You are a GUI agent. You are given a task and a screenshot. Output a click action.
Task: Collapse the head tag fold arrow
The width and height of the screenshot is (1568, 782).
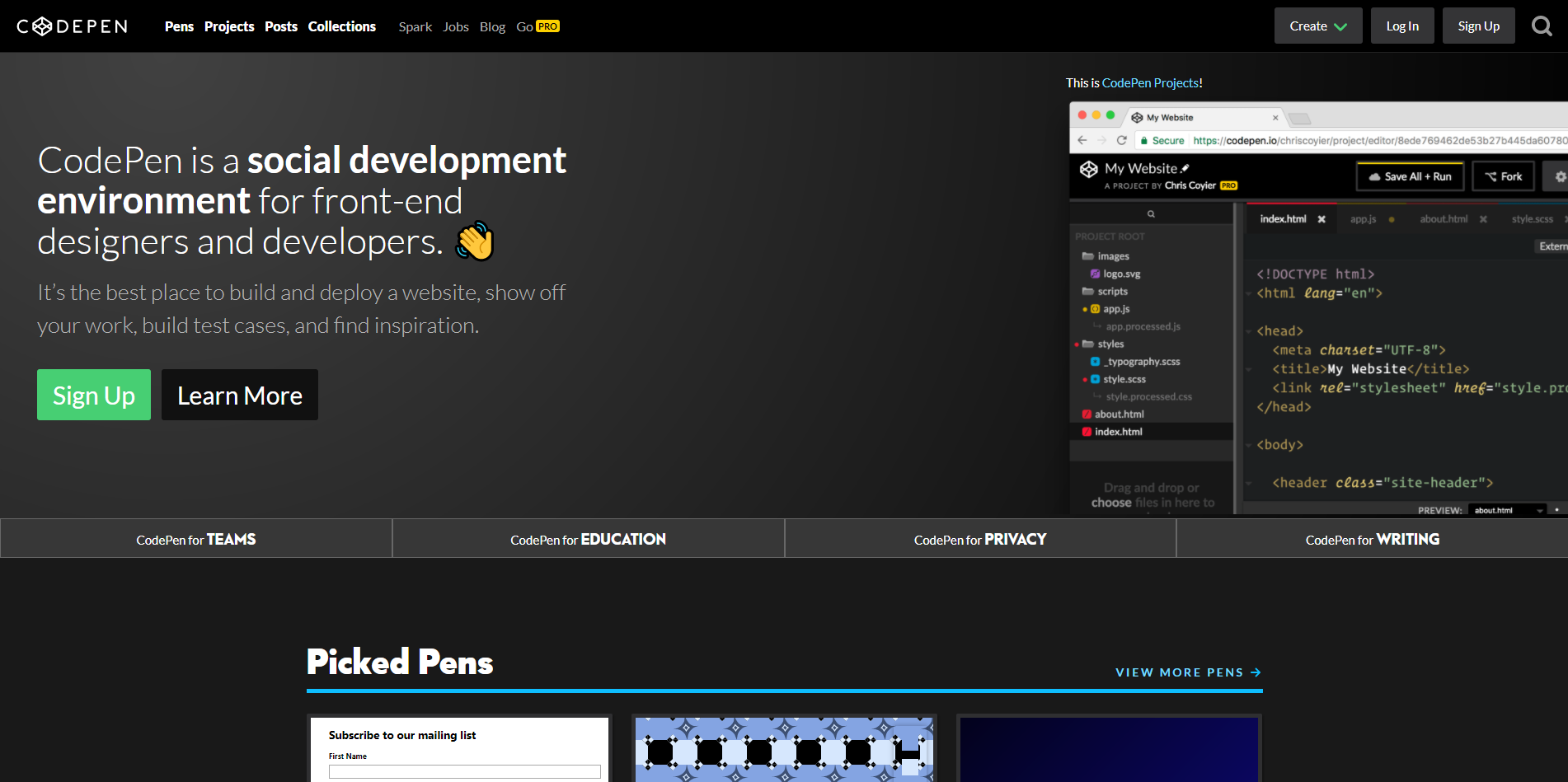pos(1248,331)
